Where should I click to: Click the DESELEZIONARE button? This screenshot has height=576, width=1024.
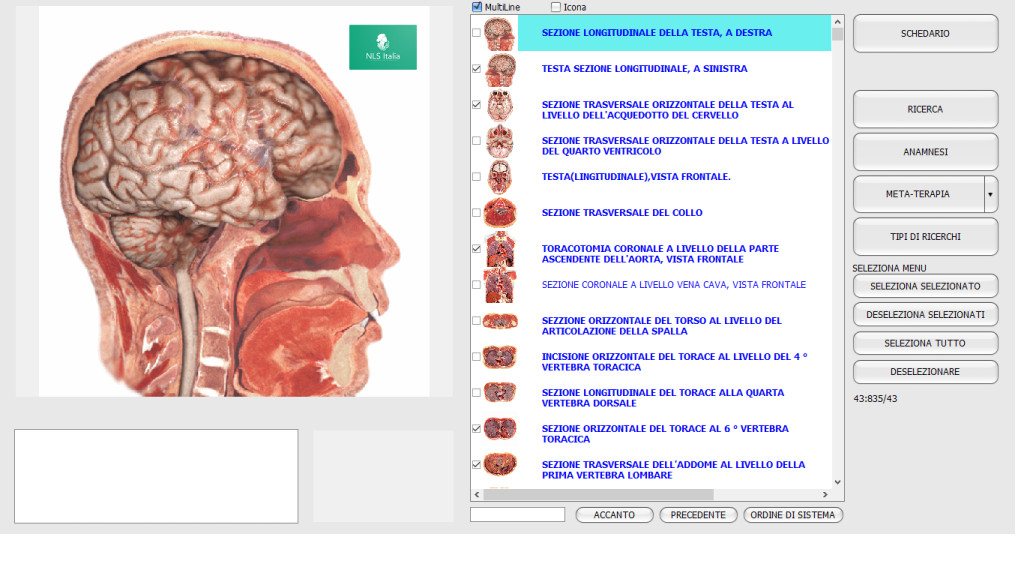pos(925,372)
